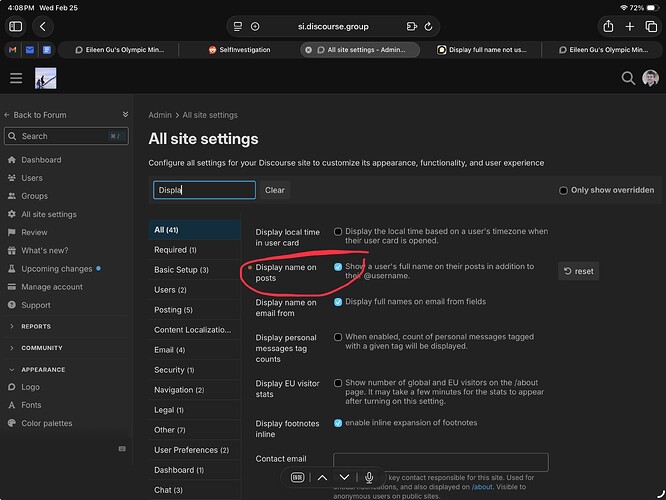
Task: Select the Posting (5) category
Action: click(195, 310)
